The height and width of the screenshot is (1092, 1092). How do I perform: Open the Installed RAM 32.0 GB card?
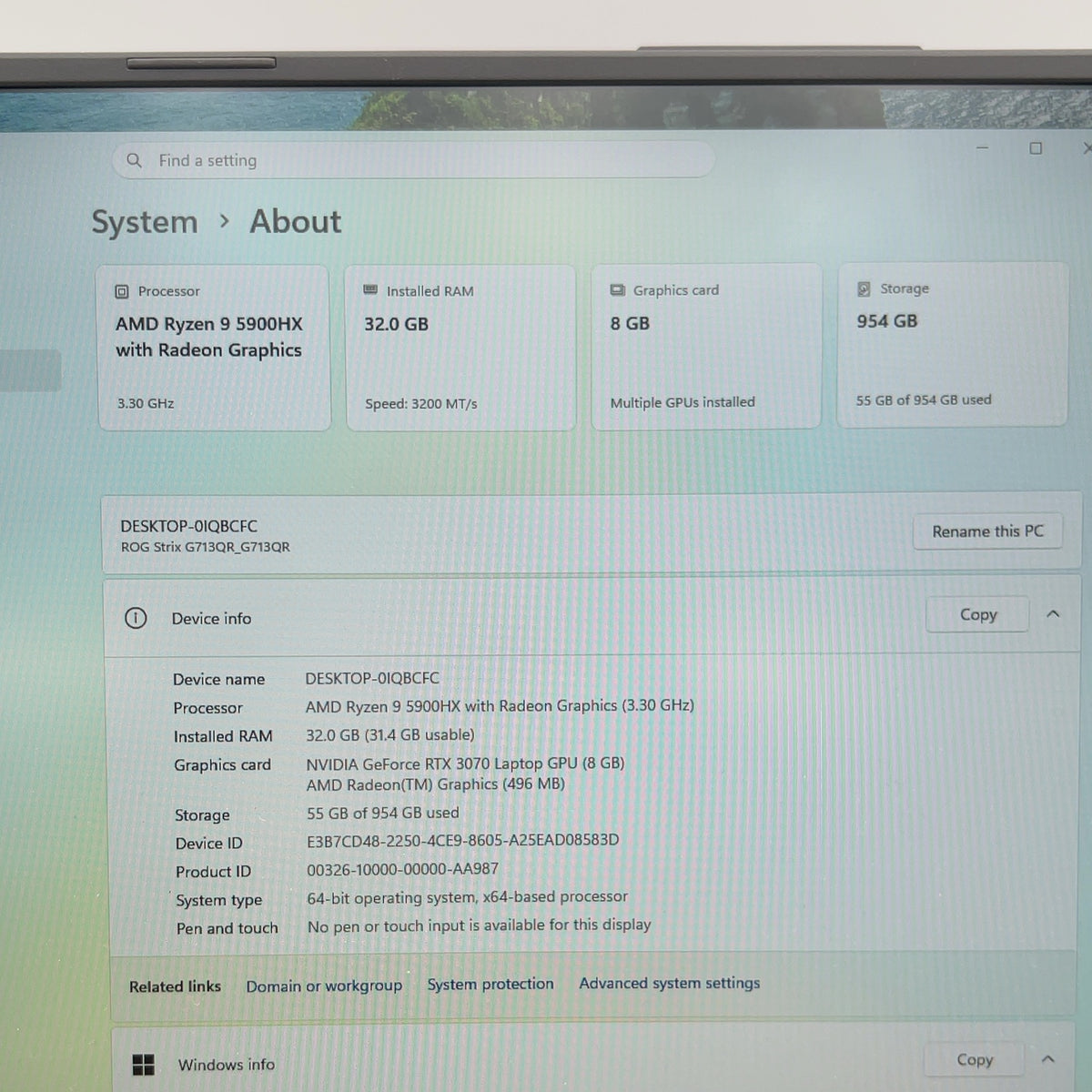(x=460, y=348)
